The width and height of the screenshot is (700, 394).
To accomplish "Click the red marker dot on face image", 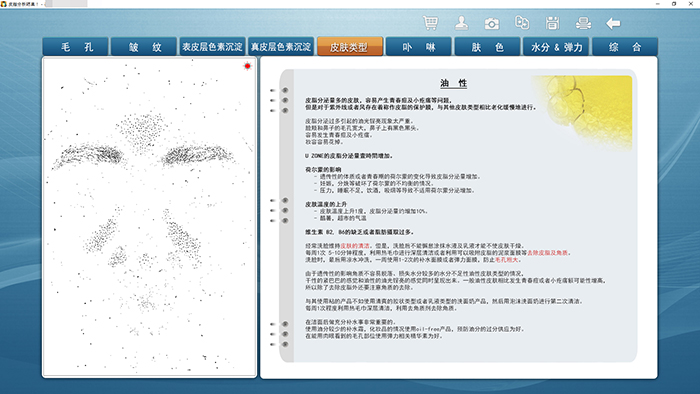I will click(x=247, y=66).
